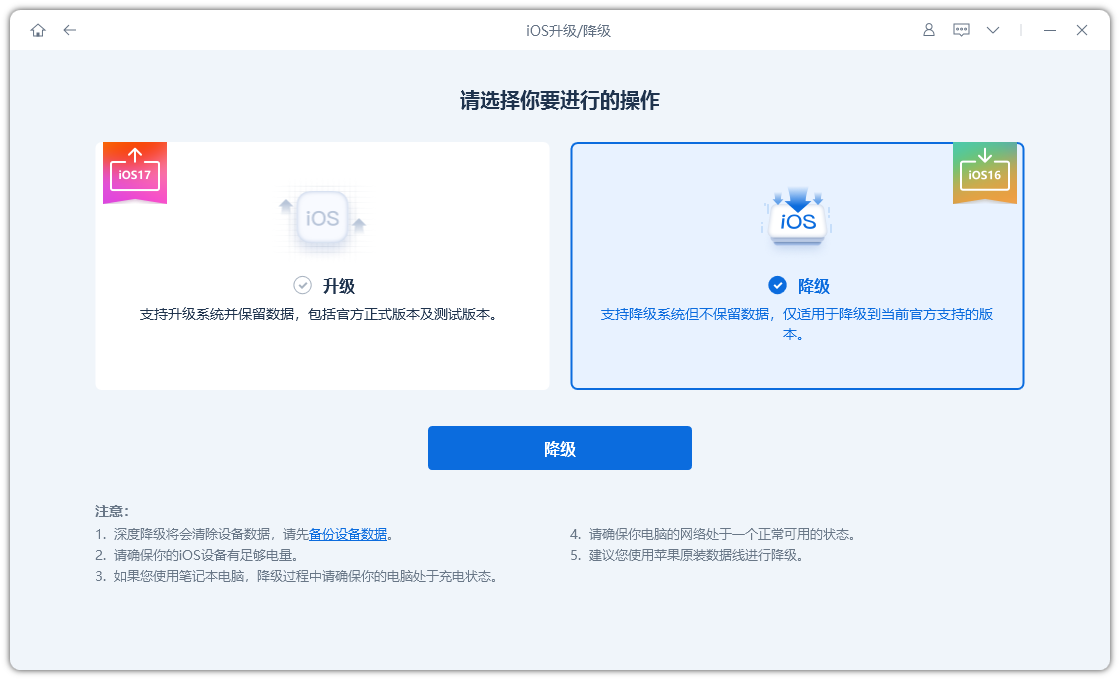
Task: Expand the chevron dropdown in the title bar
Action: (x=992, y=30)
